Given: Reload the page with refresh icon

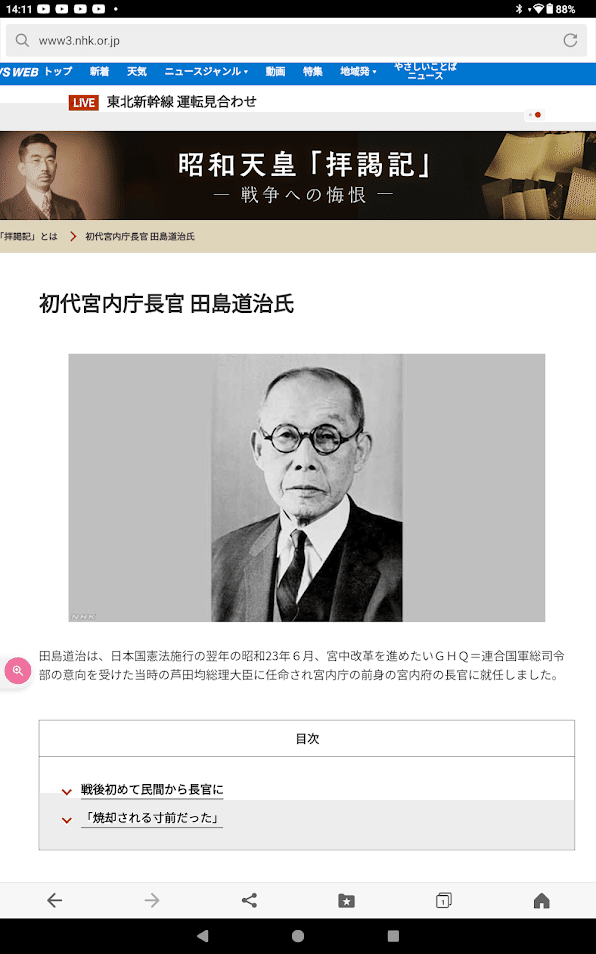Looking at the screenshot, I should 570,40.
